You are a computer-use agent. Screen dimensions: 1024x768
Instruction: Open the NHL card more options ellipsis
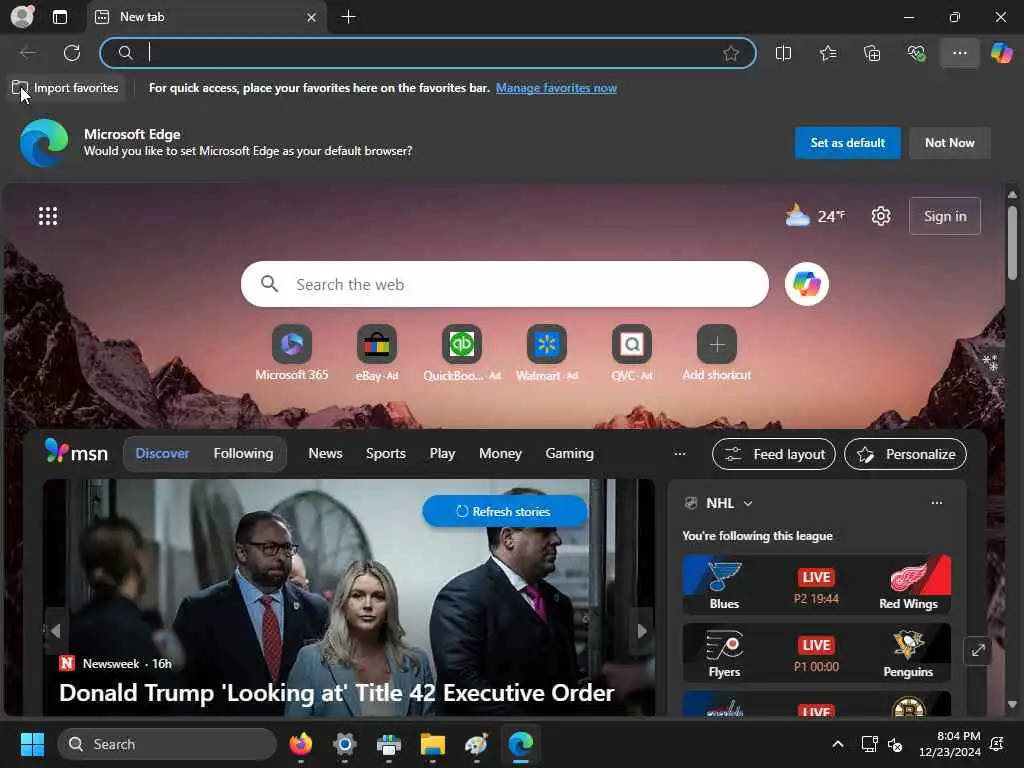coord(936,503)
